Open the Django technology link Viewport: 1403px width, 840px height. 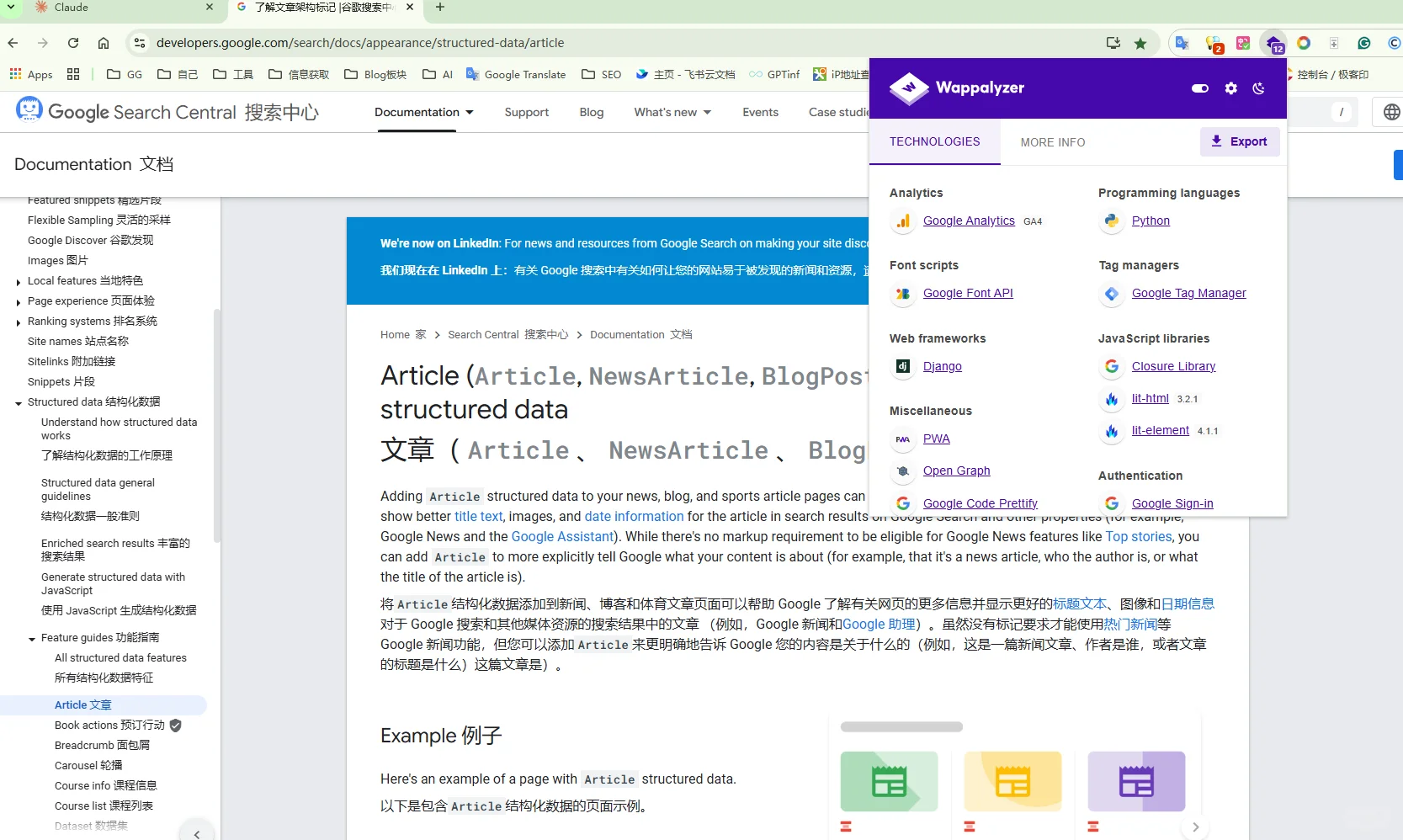[942, 366]
